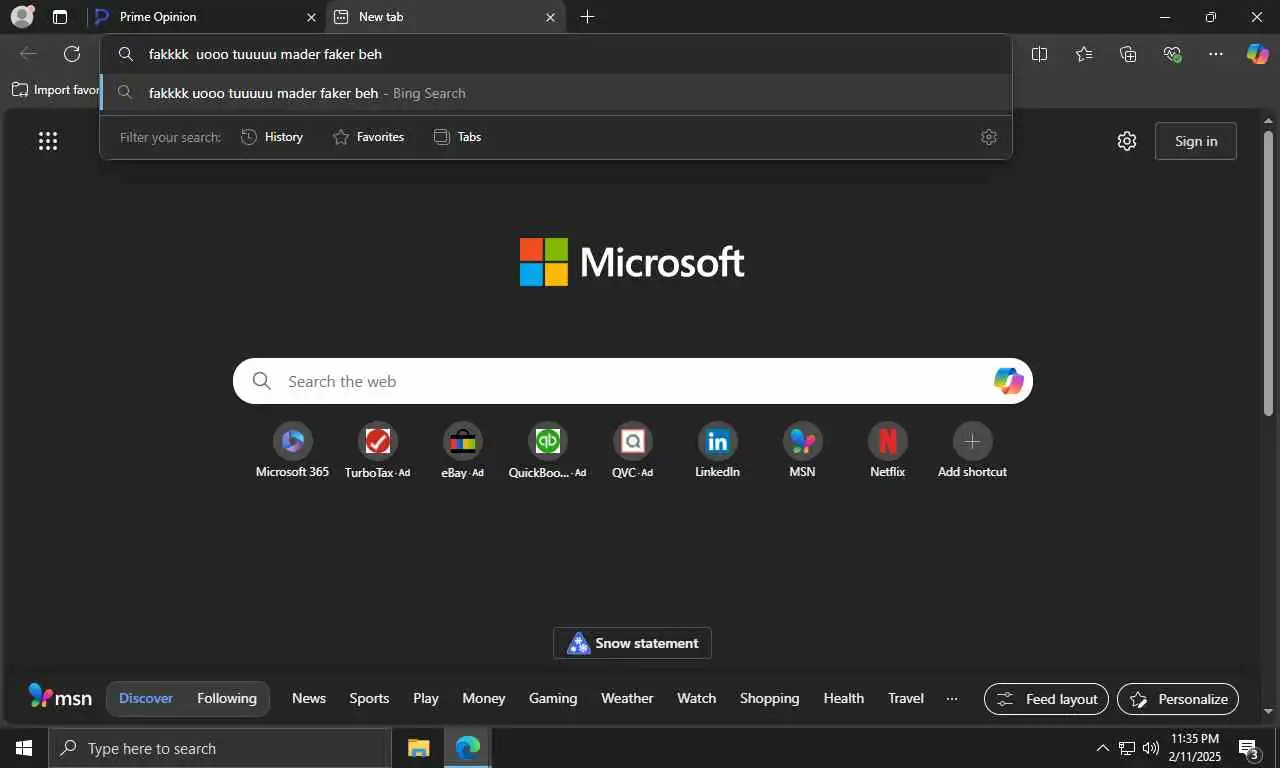Expand more feed categories ellipsis
The image size is (1280, 768).
pyautogui.click(x=952, y=698)
